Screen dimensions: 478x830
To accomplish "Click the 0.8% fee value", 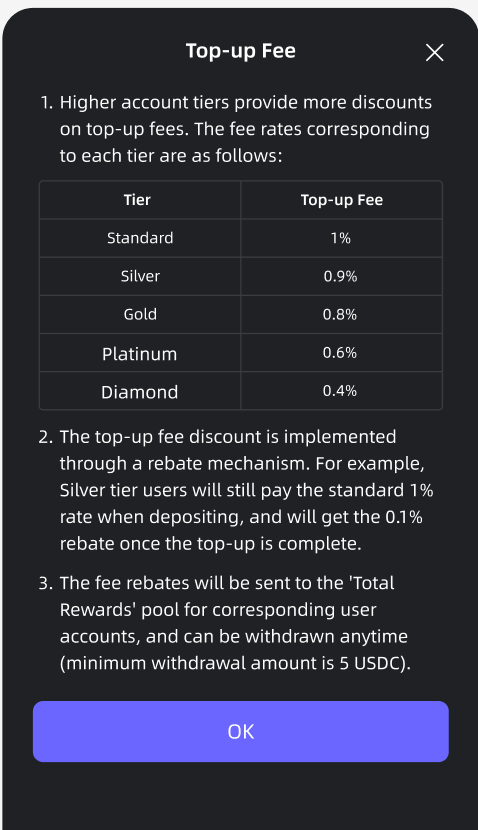I will (340, 314).
